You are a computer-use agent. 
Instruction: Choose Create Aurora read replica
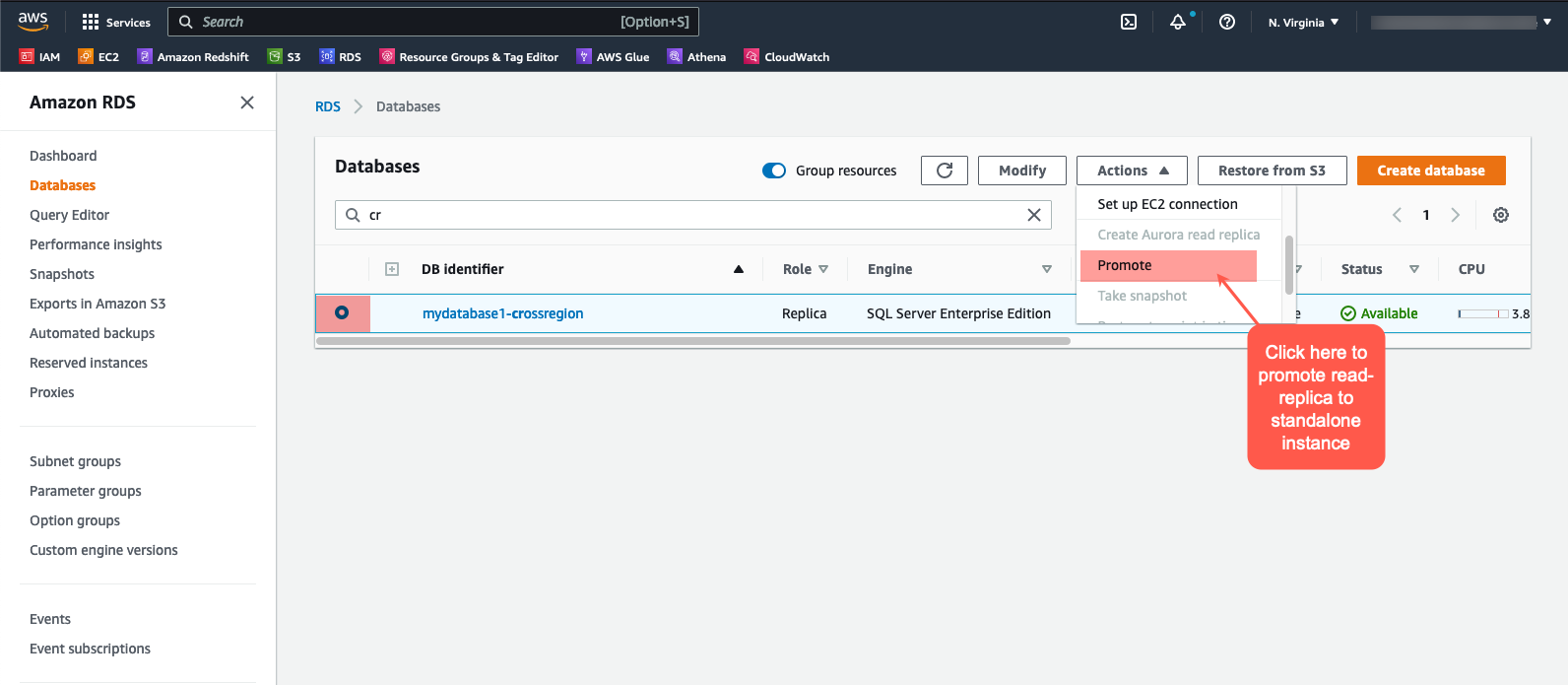point(1179,235)
